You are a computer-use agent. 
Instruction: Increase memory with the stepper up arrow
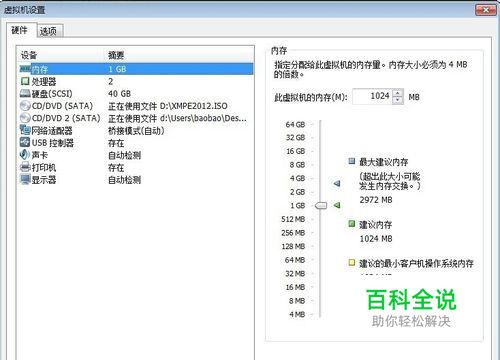click(x=398, y=93)
